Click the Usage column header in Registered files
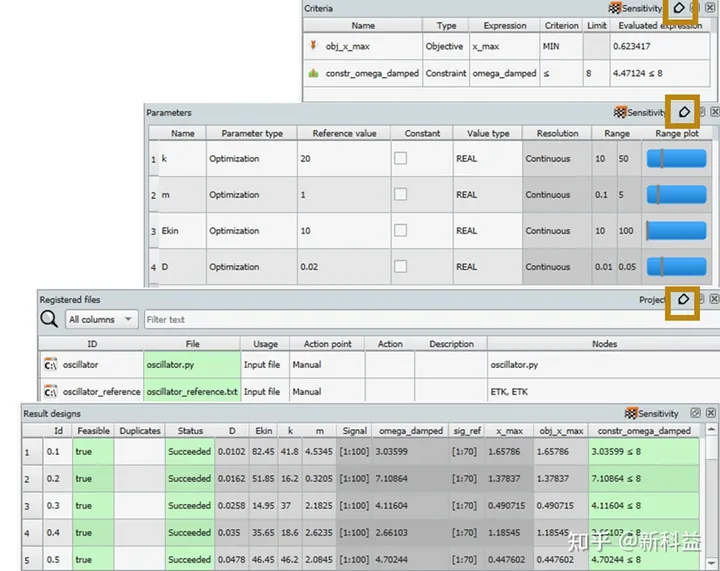The width and height of the screenshot is (720, 571). [x=265, y=344]
